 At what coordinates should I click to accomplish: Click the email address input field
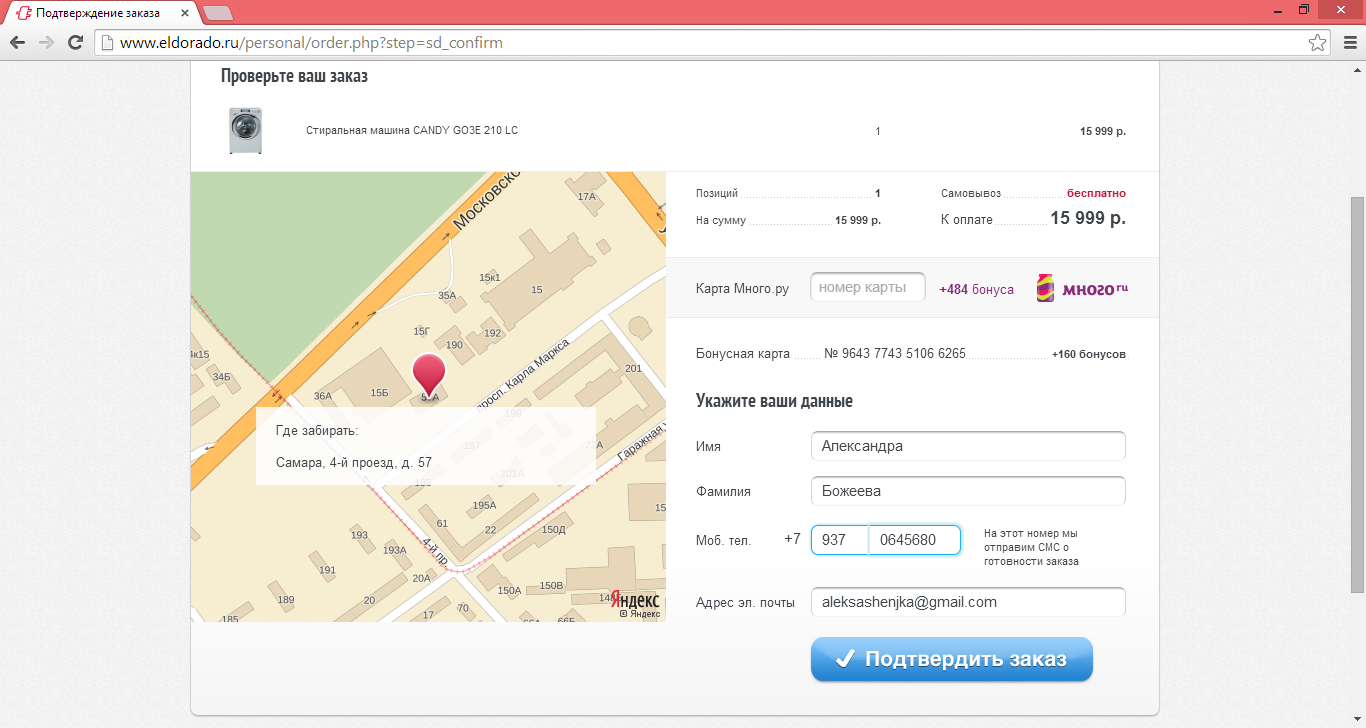[967, 602]
